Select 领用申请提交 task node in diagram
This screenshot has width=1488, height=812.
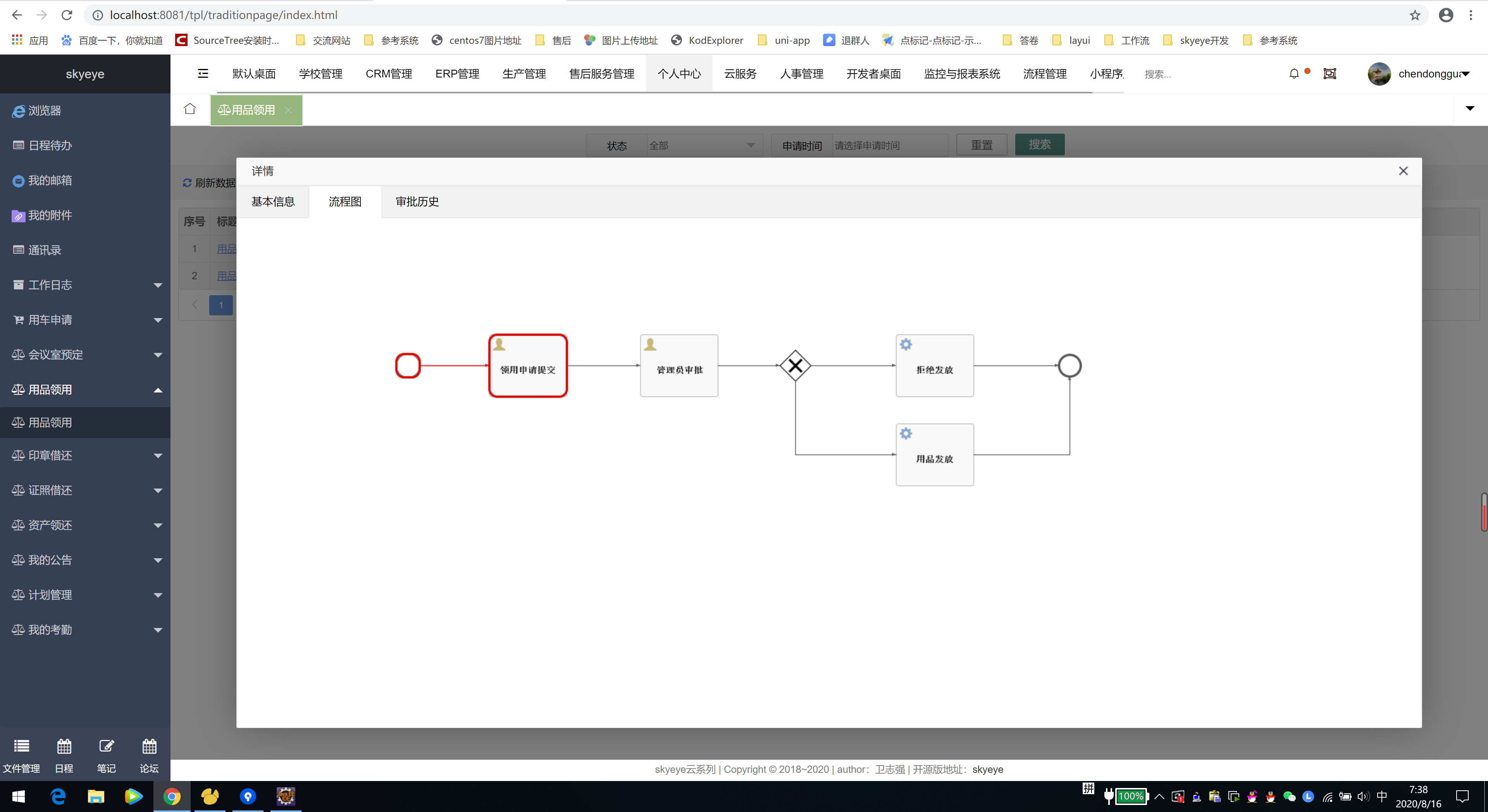[x=528, y=366]
